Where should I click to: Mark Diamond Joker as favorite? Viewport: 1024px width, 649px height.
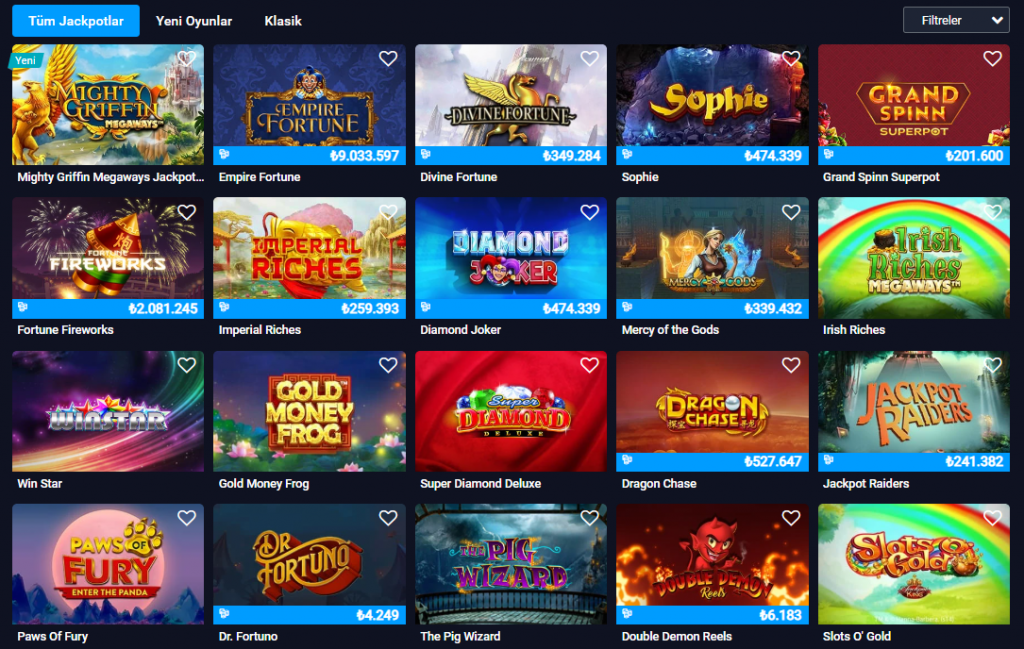(x=589, y=212)
